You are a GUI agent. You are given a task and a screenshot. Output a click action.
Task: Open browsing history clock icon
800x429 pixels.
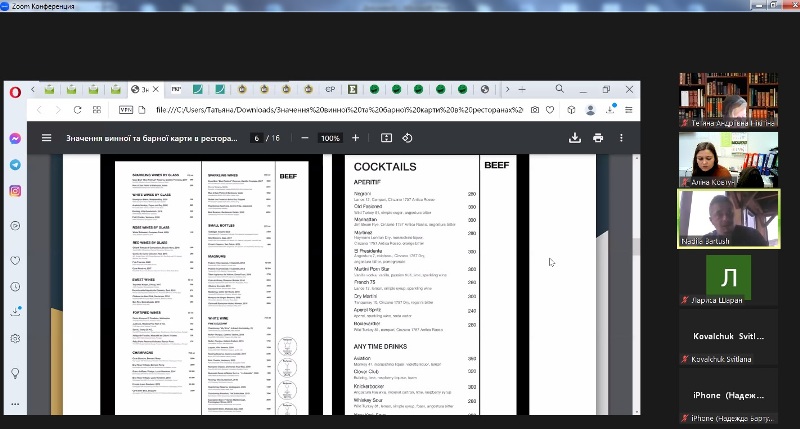coord(16,286)
